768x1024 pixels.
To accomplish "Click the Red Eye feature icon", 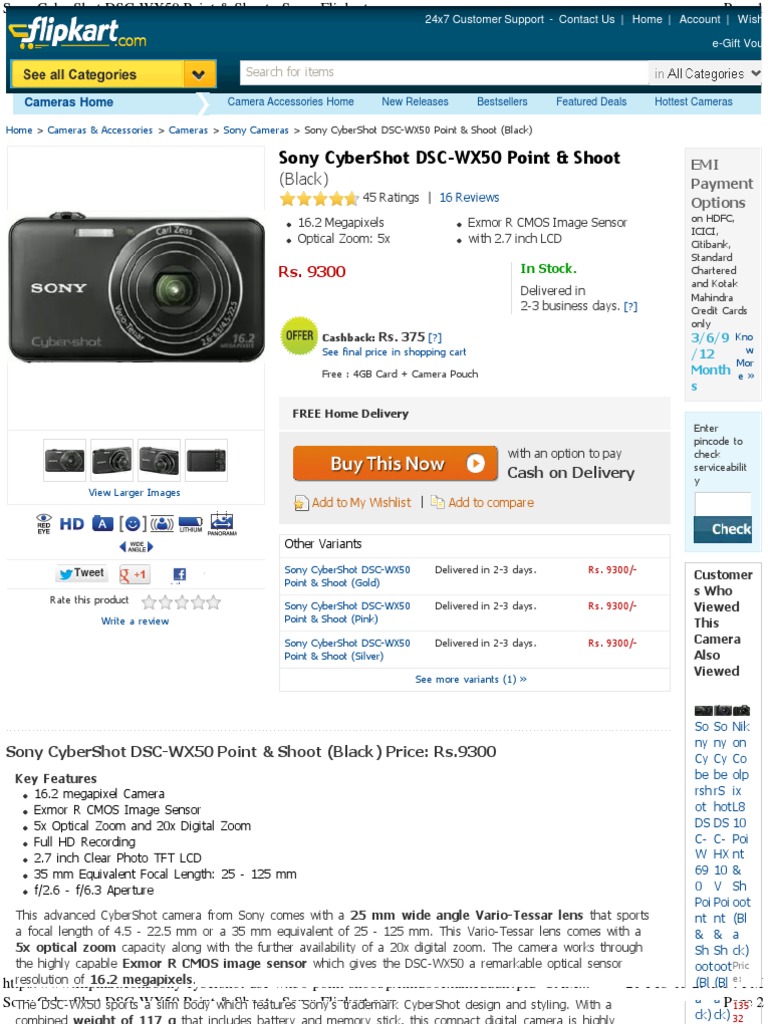I will [44, 523].
